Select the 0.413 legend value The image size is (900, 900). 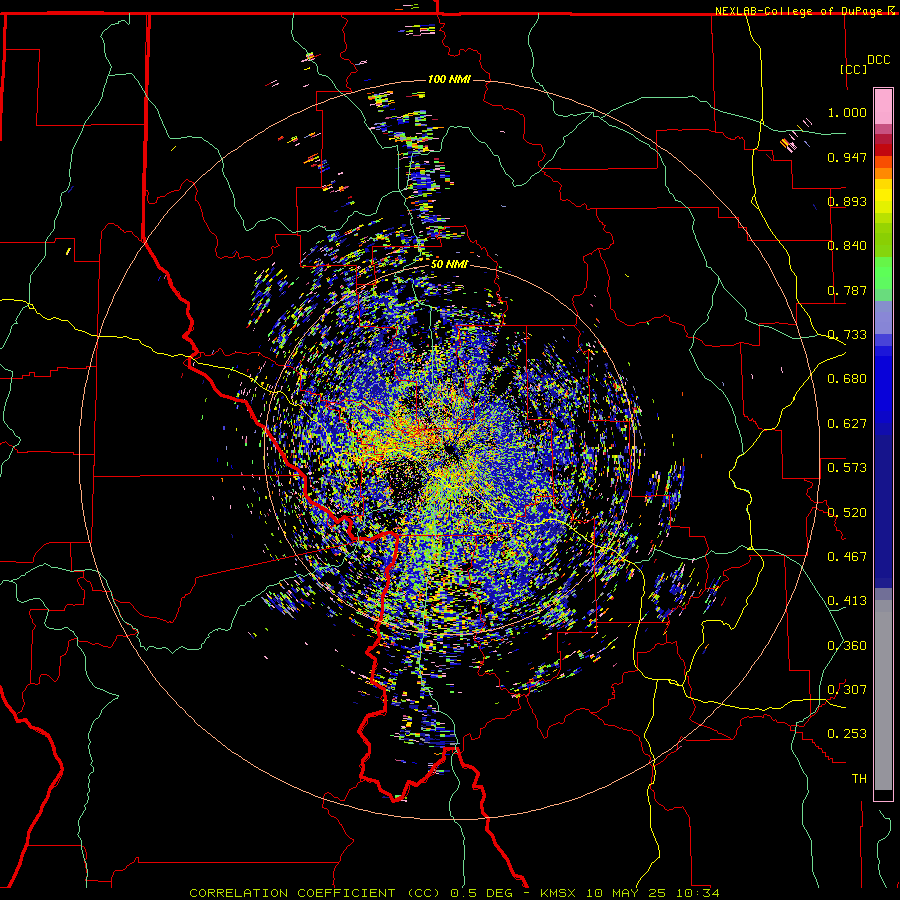[x=847, y=601]
